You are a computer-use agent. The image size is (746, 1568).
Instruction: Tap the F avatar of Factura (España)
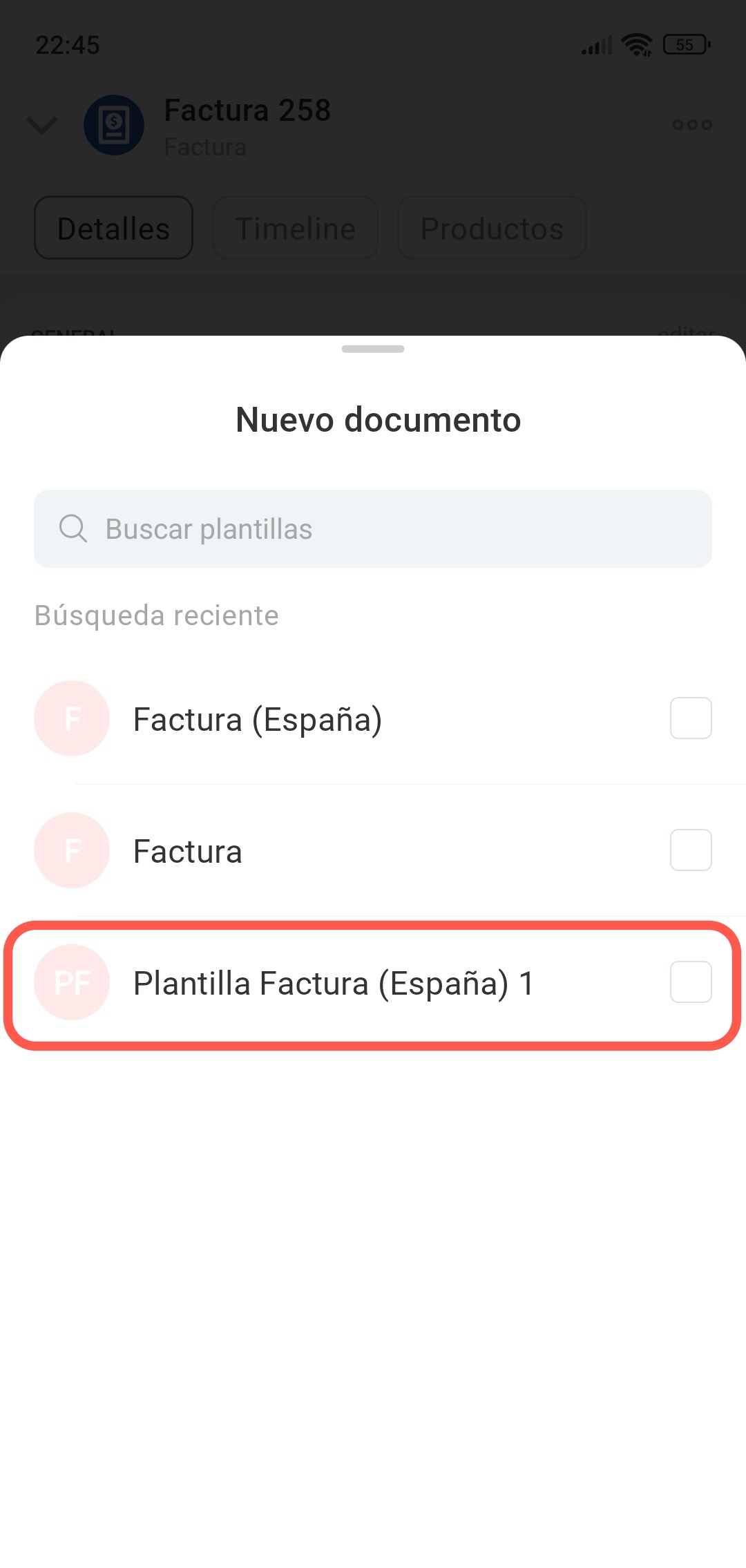coord(72,718)
